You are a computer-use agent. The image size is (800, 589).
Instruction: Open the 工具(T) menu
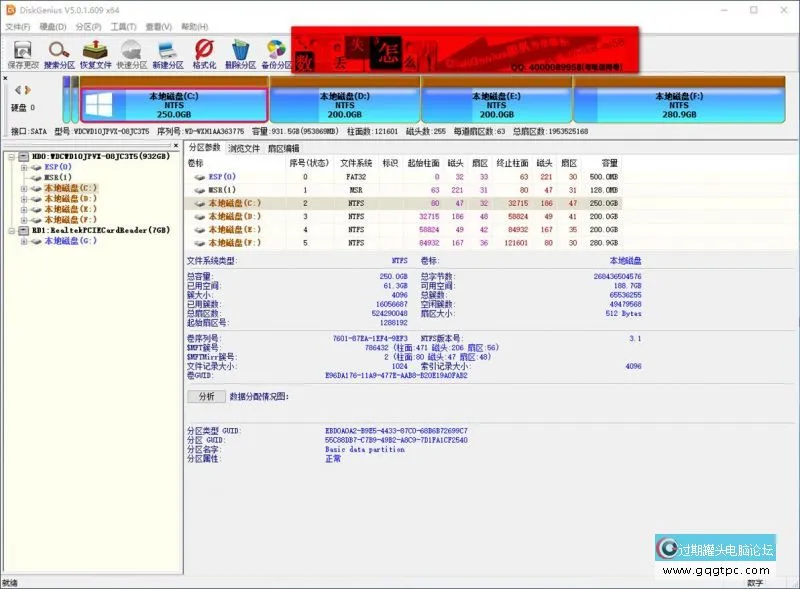click(x=124, y=26)
